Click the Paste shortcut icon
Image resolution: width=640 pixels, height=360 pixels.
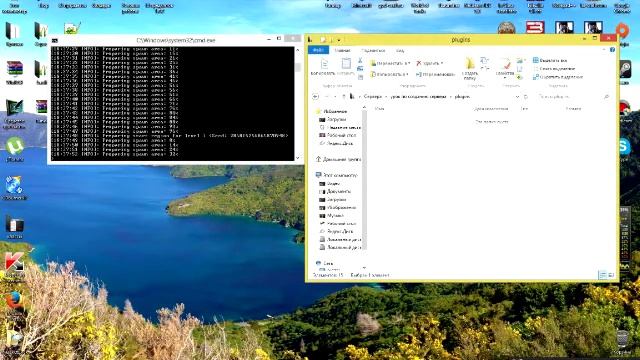tap(360, 77)
